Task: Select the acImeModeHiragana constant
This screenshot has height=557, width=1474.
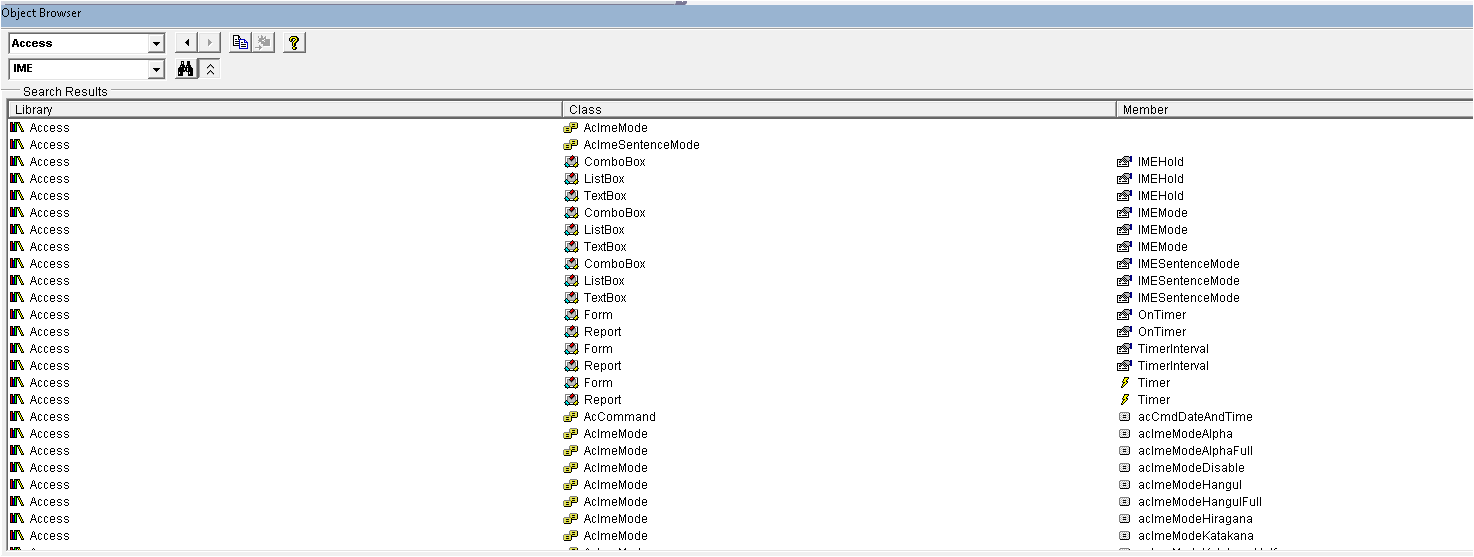Action: point(1195,519)
